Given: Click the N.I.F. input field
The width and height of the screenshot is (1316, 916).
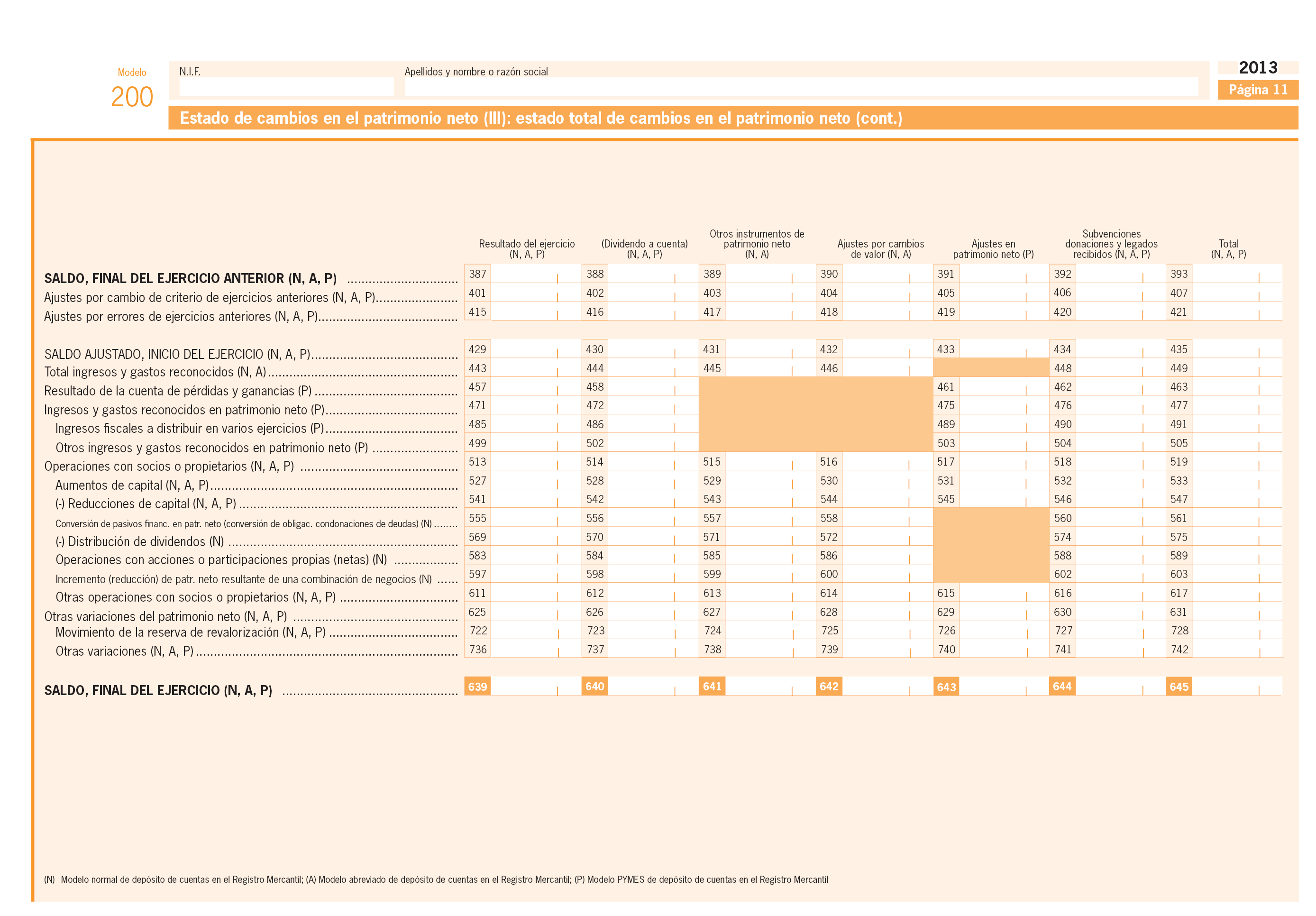Looking at the screenshot, I should click(x=286, y=86).
